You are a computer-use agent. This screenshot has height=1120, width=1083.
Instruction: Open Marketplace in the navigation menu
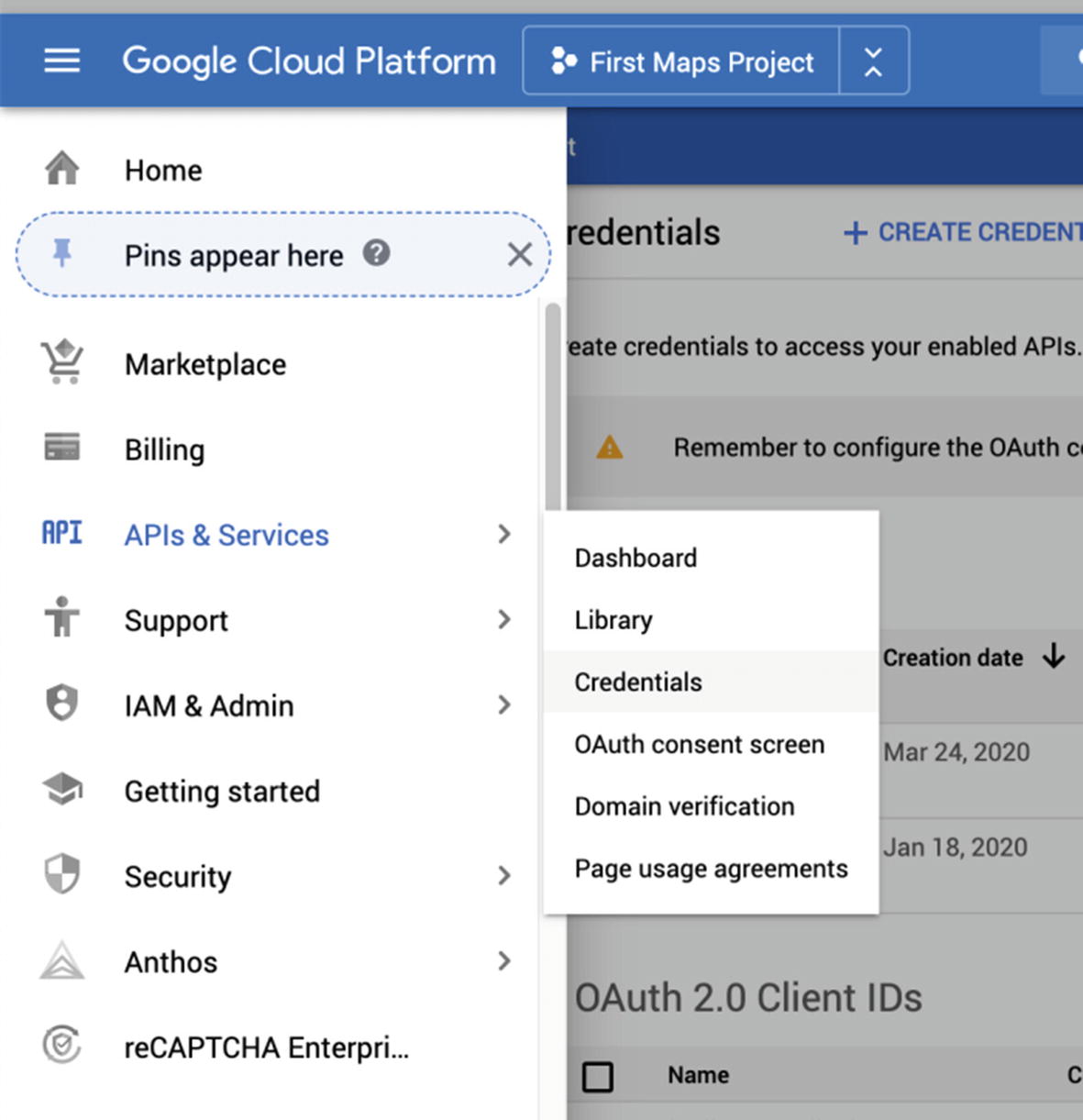205,364
